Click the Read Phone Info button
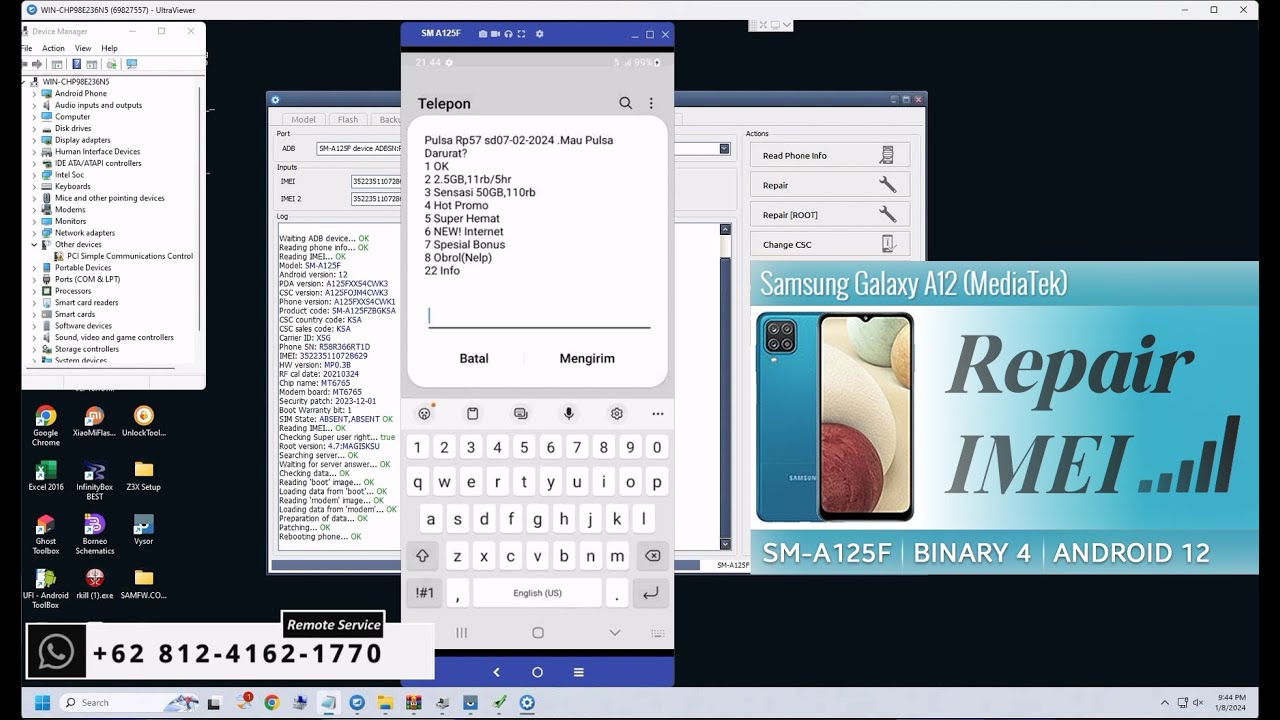Image resolution: width=1280 pixels, height=720 pixels. point(830,155)
